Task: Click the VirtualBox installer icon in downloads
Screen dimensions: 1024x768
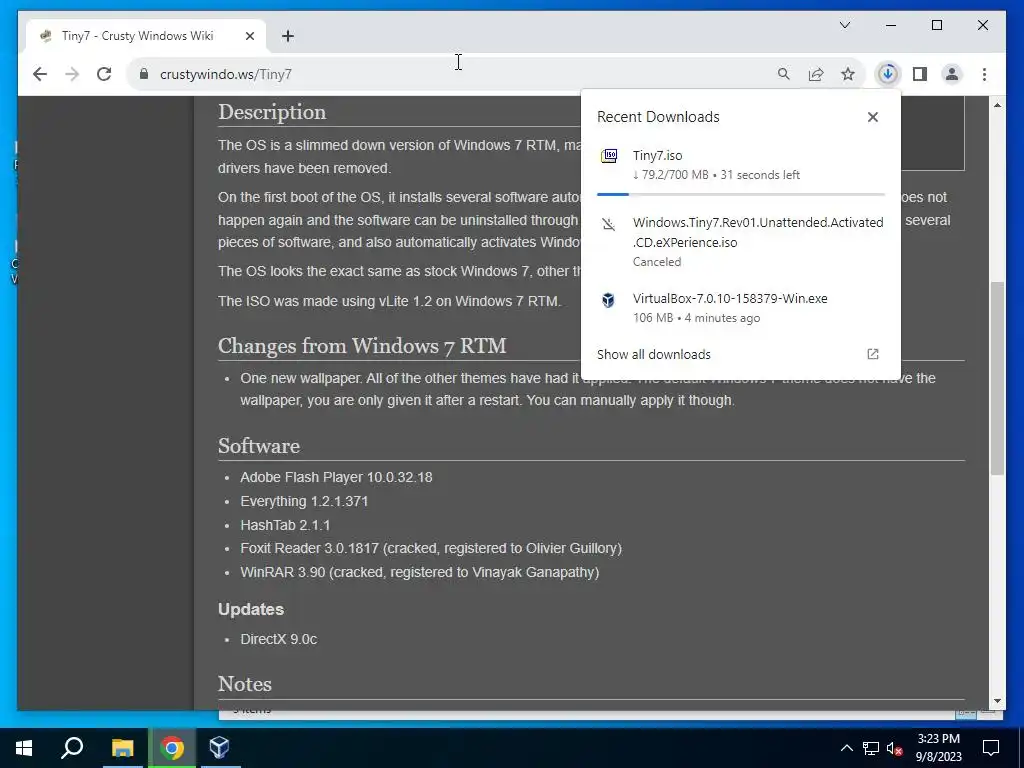Action: (x=609, y=300)
